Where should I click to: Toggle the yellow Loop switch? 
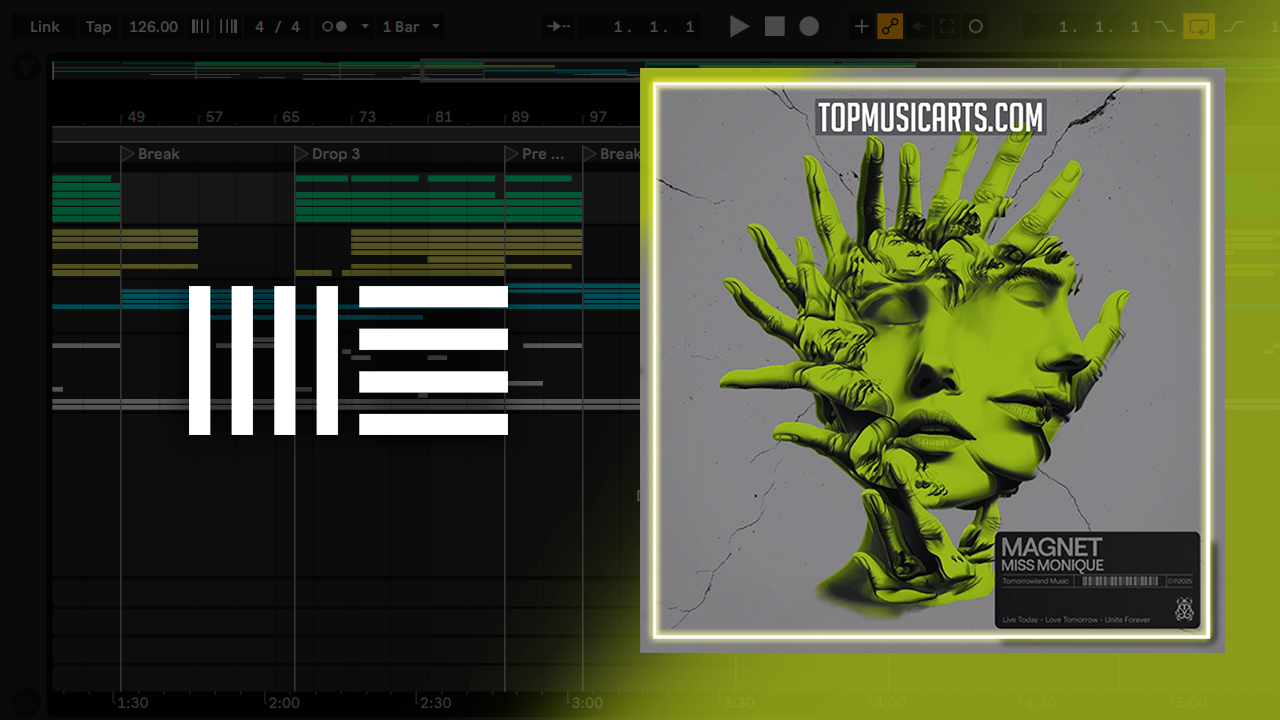click(x=1198, y=27)
